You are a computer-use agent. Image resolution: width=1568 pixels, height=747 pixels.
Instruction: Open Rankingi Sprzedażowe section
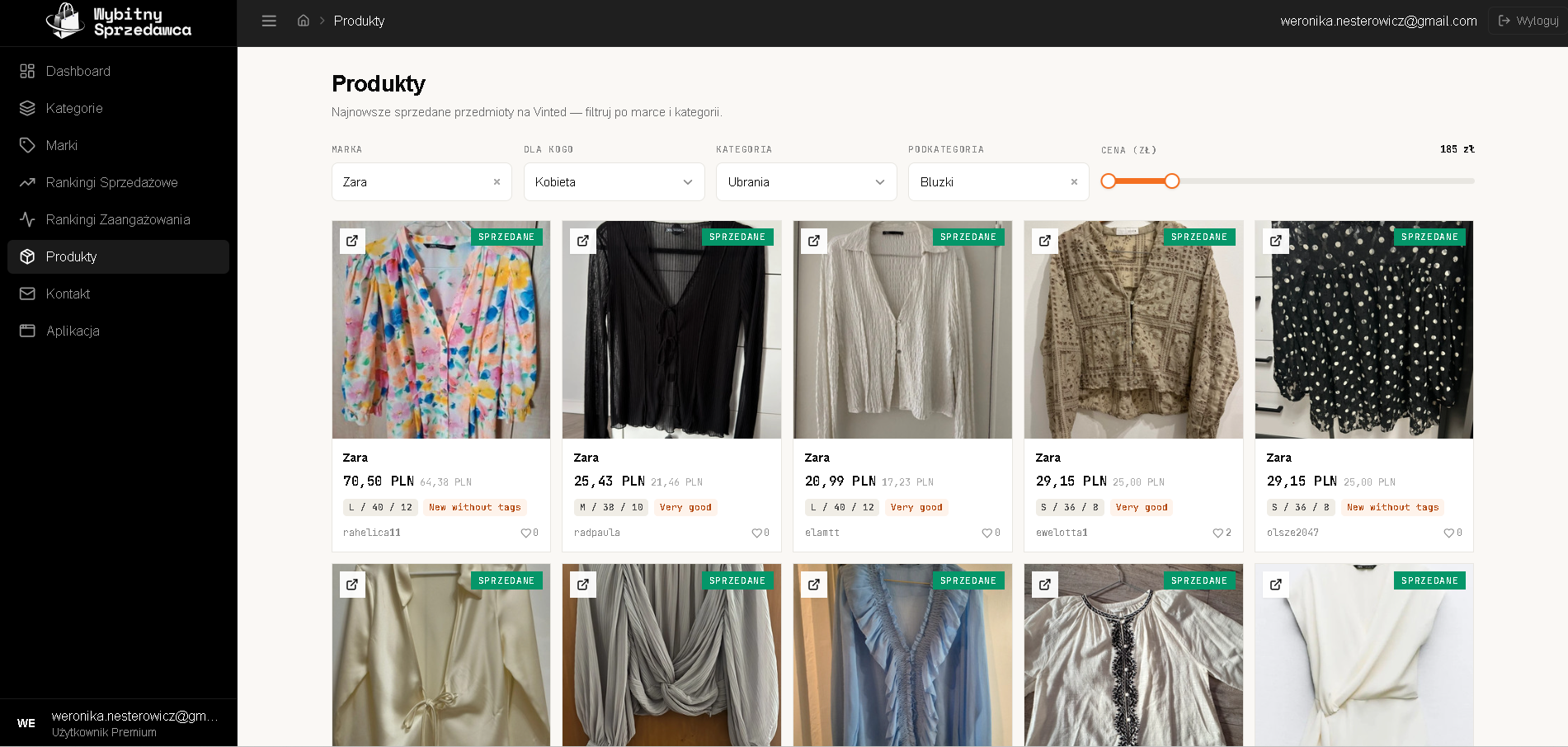[118, 182]
